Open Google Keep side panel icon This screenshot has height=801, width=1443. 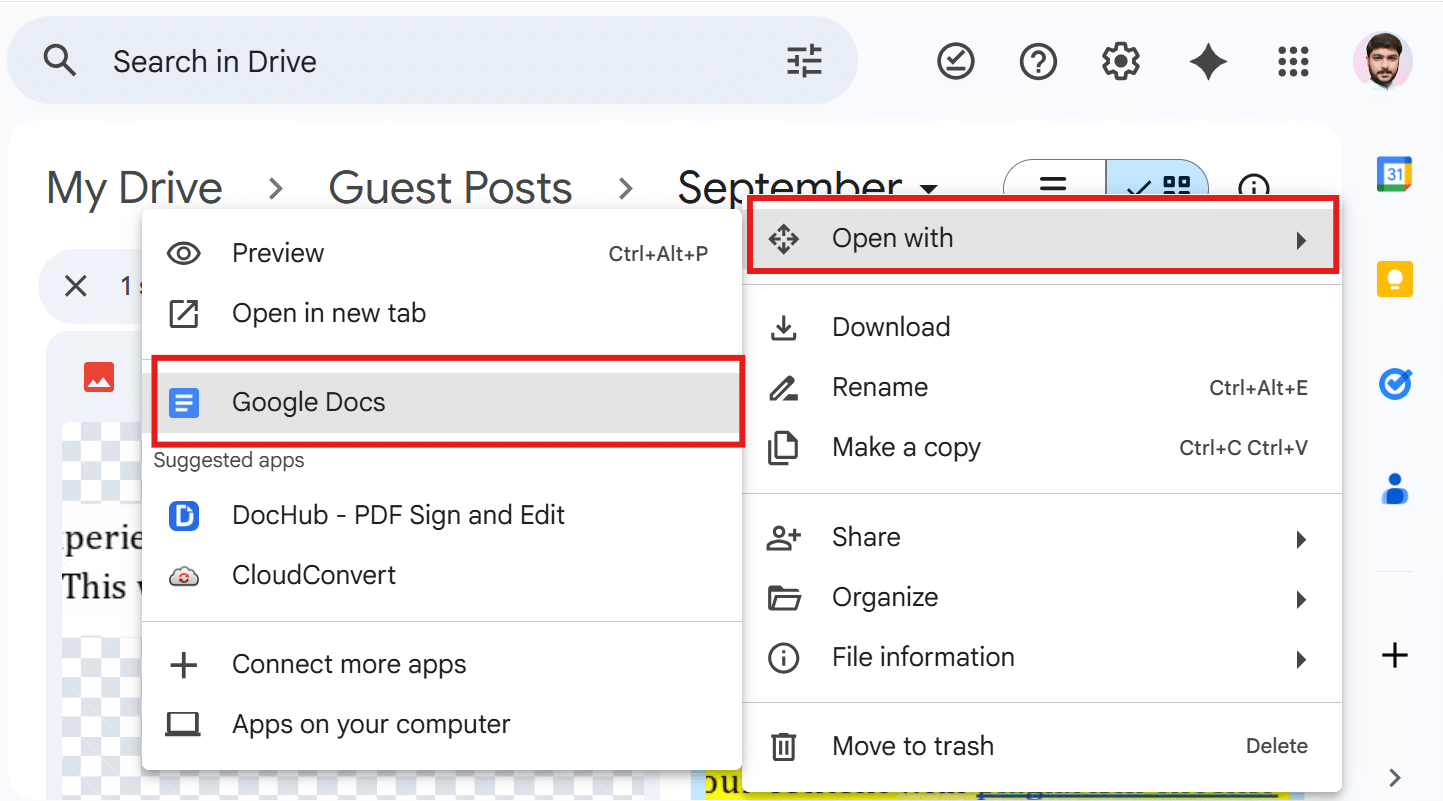(1394, 279)
